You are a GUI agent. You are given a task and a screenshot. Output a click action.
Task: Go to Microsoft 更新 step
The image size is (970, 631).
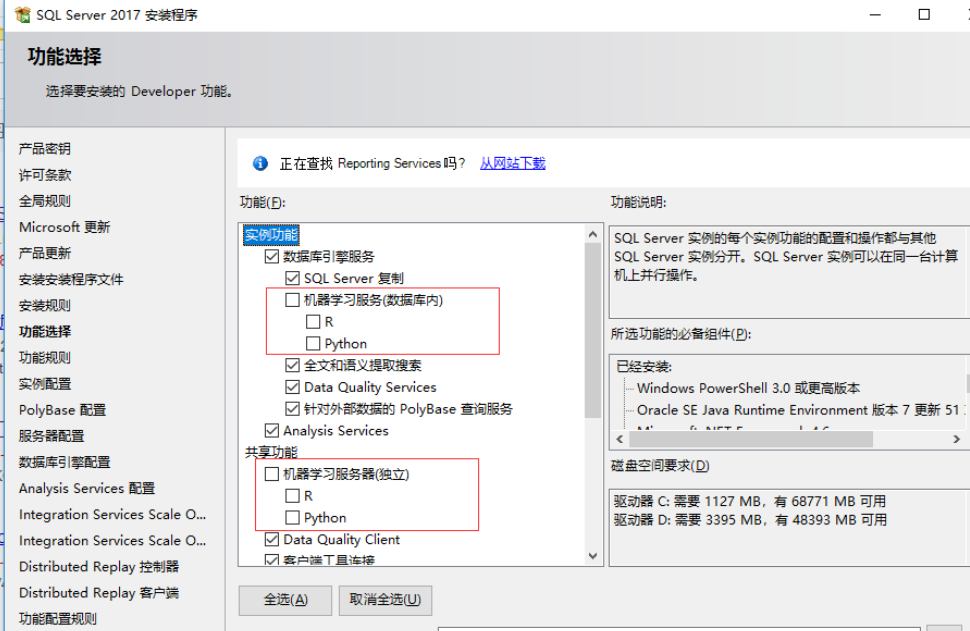click(64, 227)
